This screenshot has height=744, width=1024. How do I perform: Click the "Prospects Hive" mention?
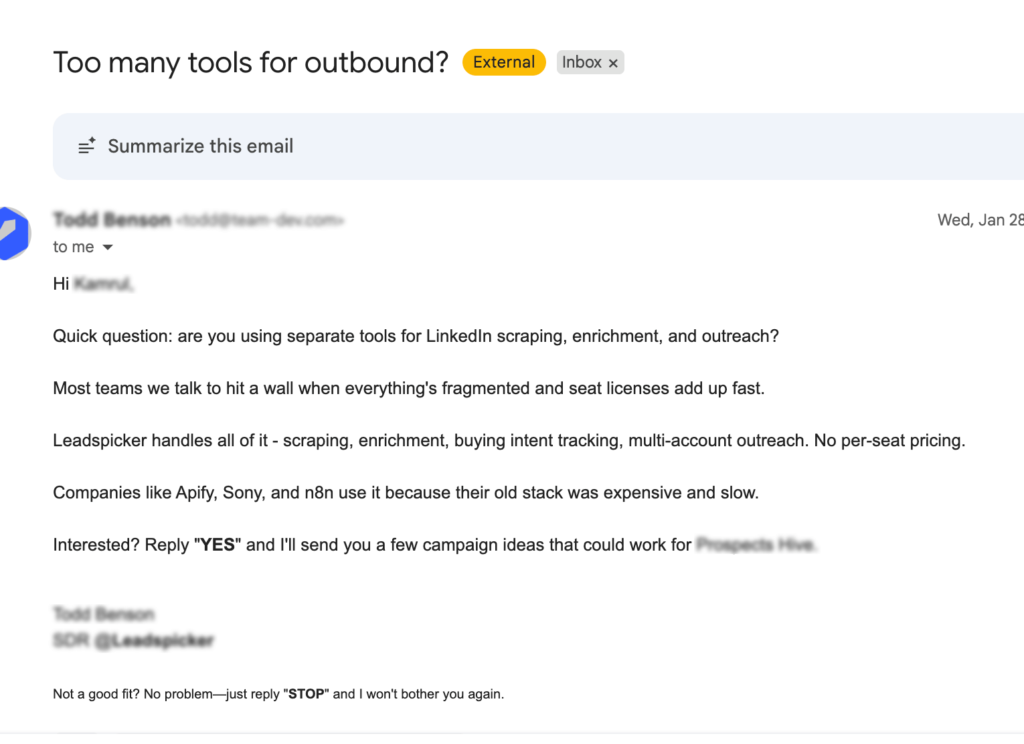pyautogui.click(x=753, y=544)
